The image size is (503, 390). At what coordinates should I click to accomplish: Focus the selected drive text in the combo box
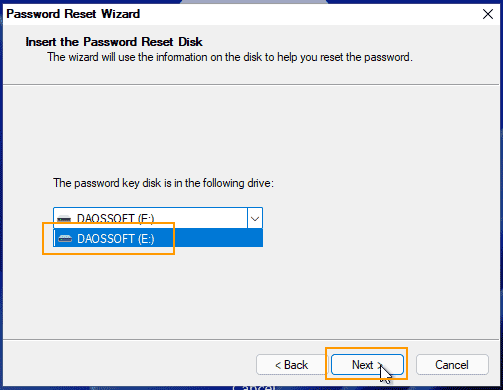click(115, 219)
